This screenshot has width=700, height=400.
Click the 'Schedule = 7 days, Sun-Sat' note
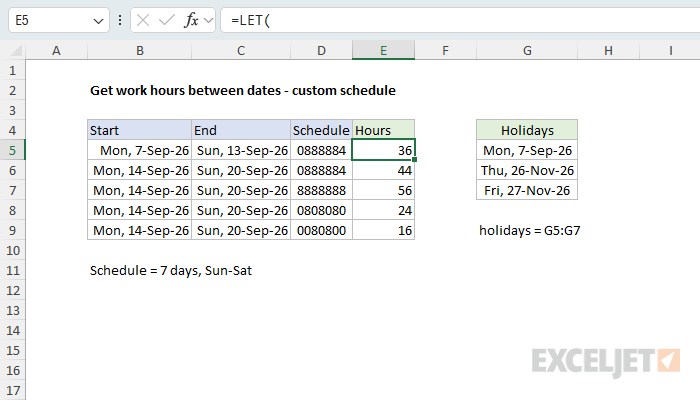tap(171, 271)
